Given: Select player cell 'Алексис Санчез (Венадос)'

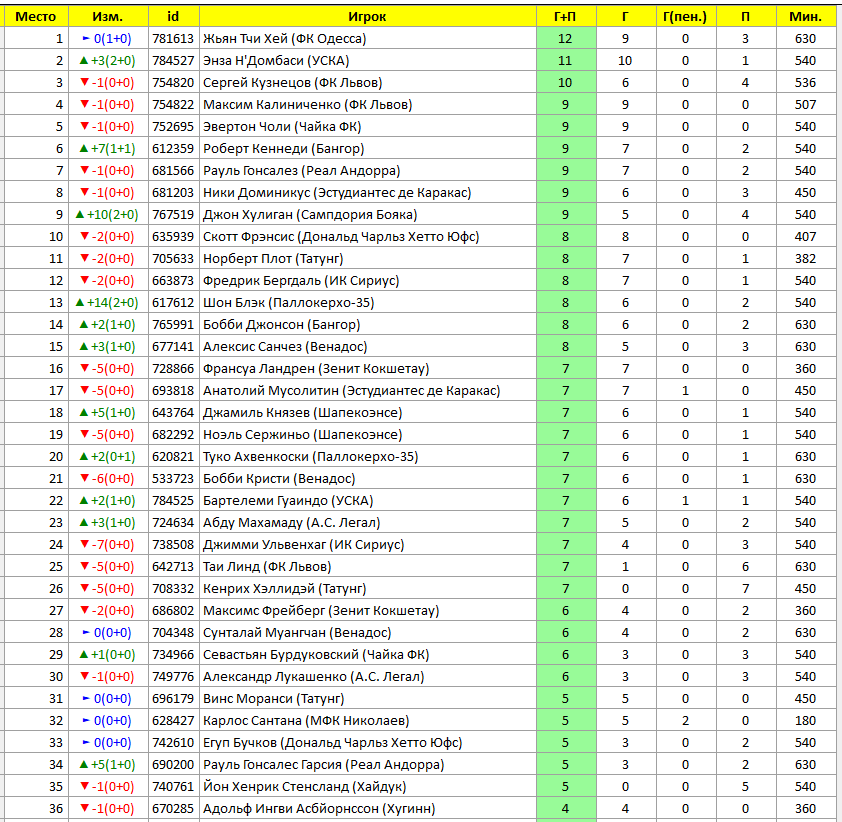Looking at the screenshot, I should click(367, 347).
